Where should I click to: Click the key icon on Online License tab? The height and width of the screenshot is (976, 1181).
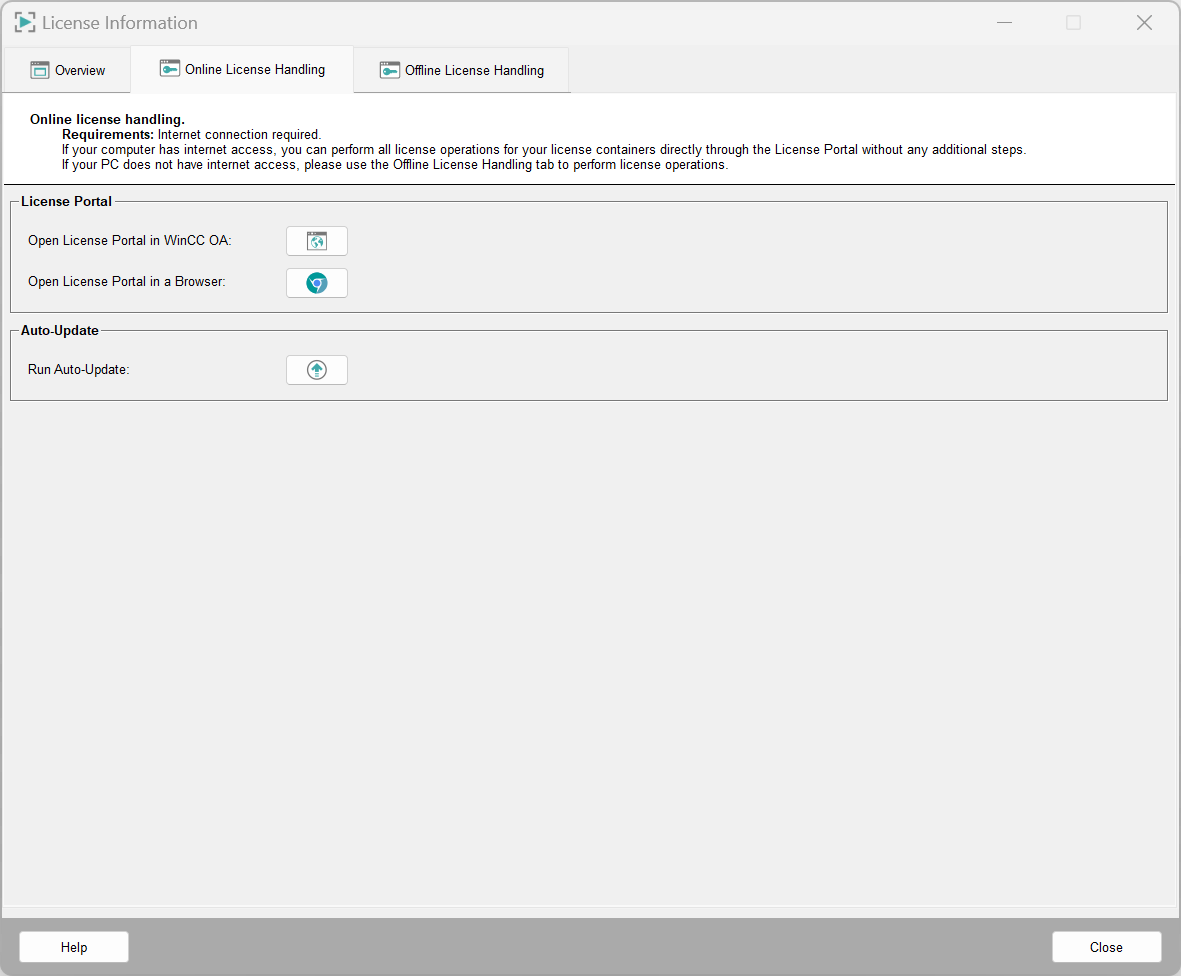coord(170,69)
